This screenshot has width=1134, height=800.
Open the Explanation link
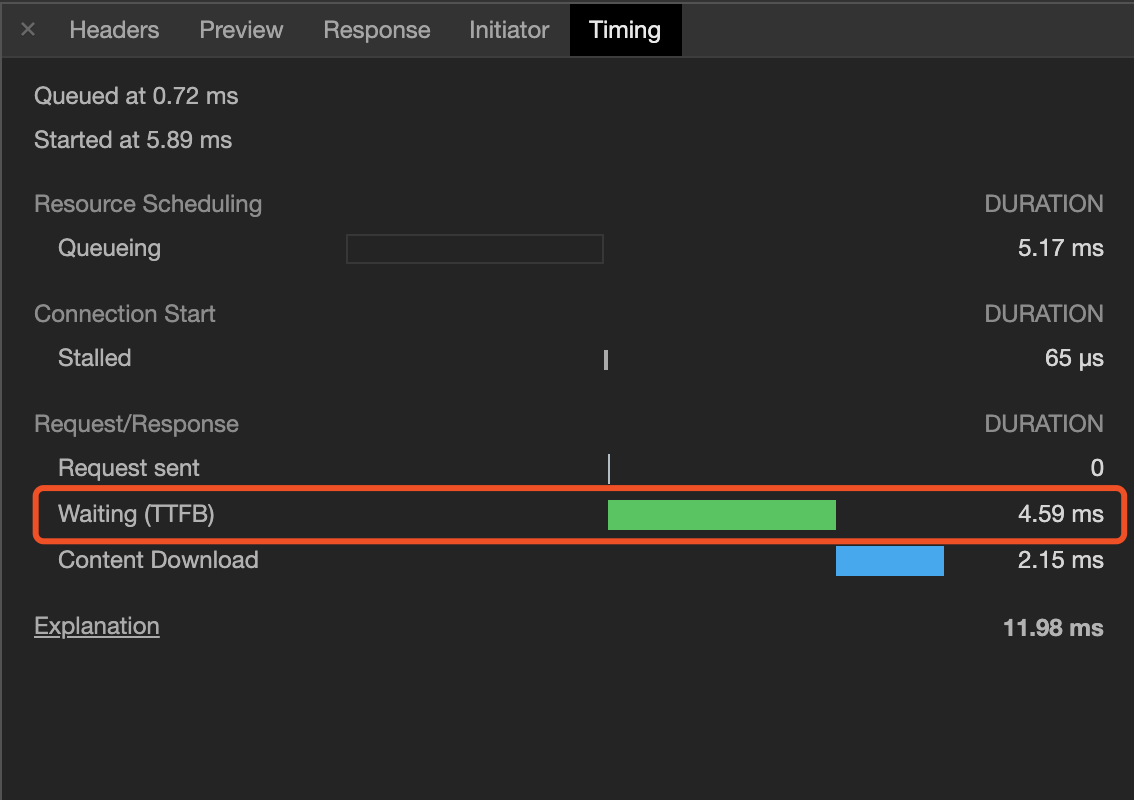tap(97, 626)
